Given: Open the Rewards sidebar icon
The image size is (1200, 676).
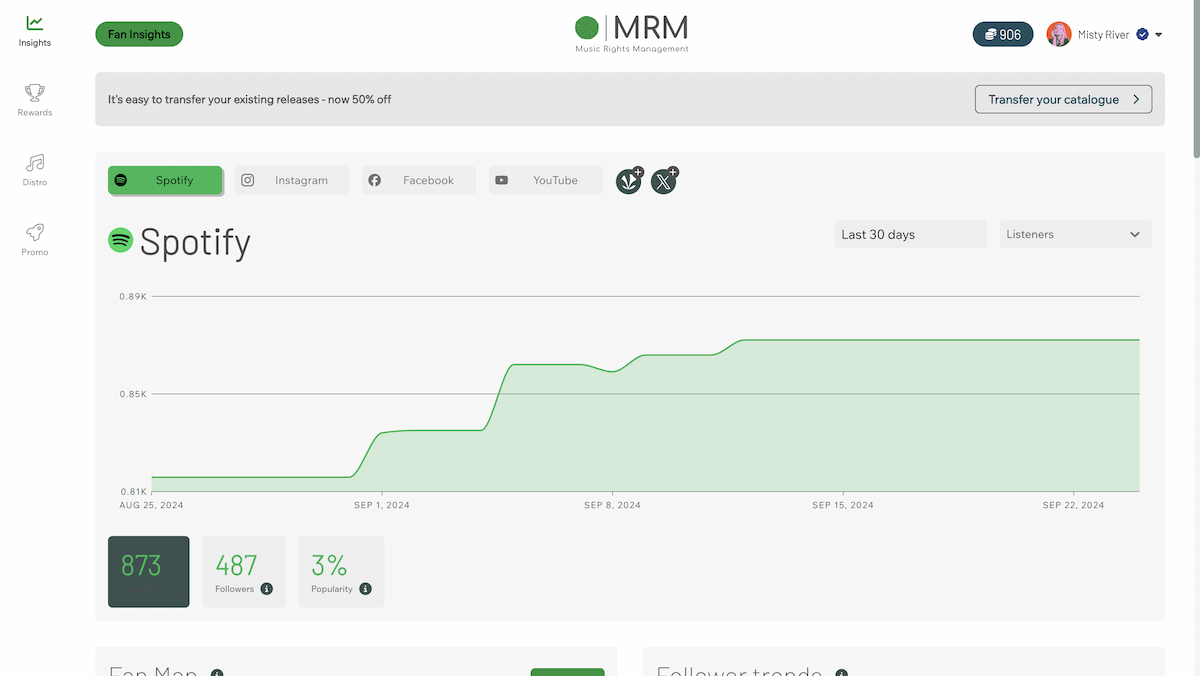Looking at the screenshot, I should tap(34, 99).
